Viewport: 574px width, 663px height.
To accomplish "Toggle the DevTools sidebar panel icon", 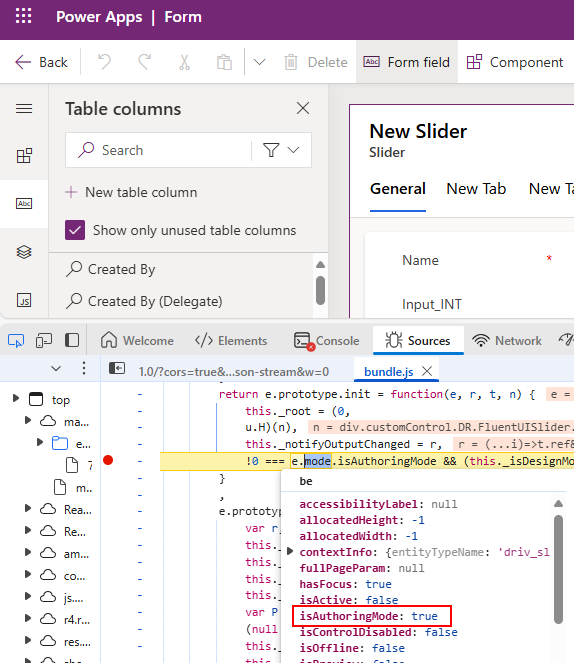I will point(72,340).
